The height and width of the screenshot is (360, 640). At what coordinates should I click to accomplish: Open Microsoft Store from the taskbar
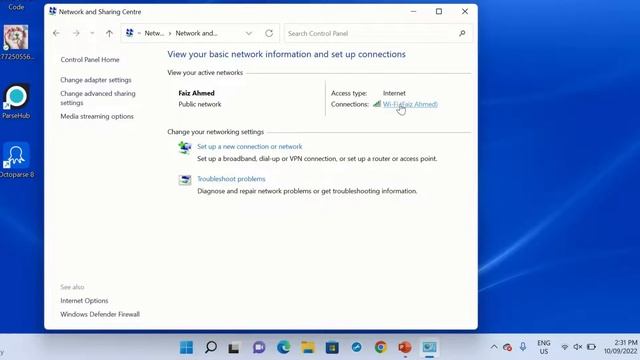click(332, 347)
